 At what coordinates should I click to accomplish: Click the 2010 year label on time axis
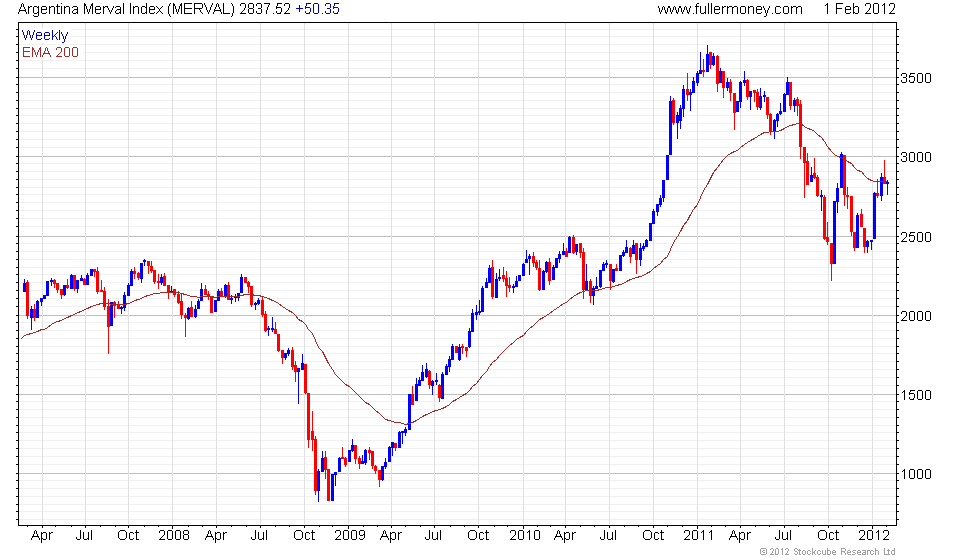tap(524, 535)
